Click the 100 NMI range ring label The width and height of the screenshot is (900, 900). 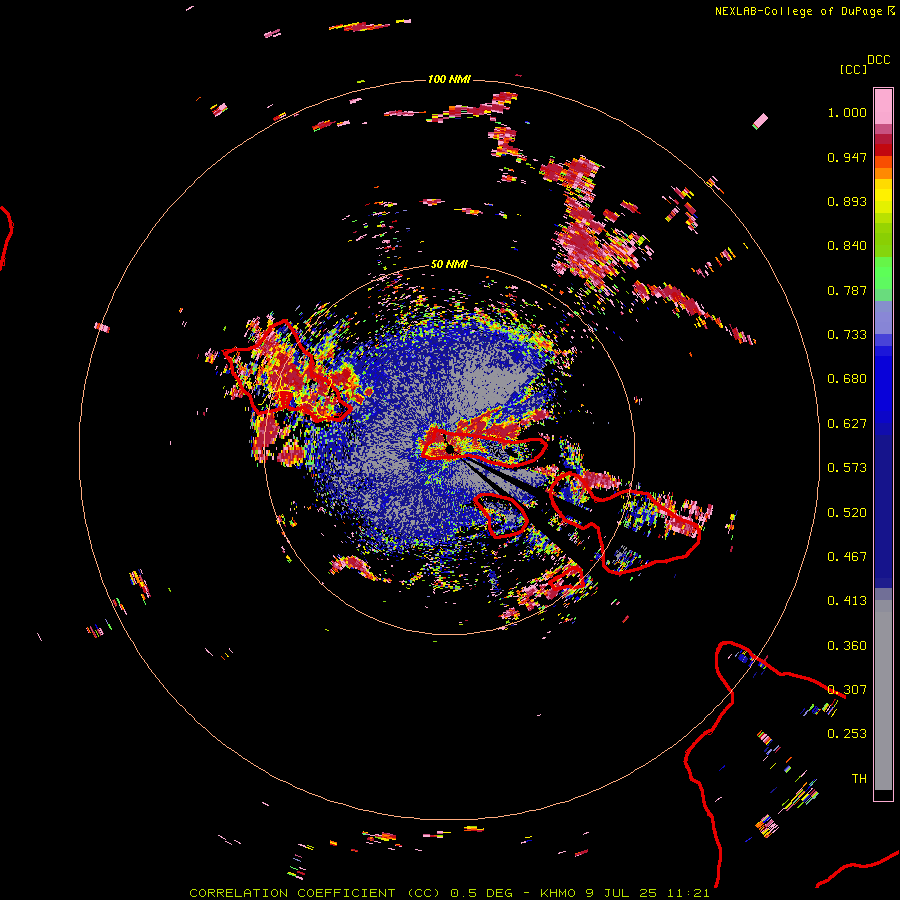click(449, 79)
